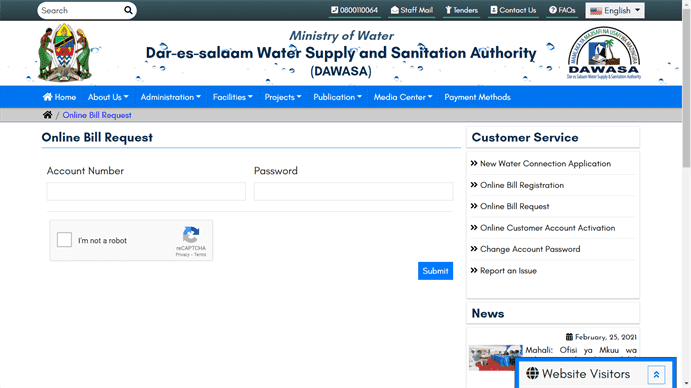
Task: Click the envelope icon beside Staff Mail
Action: [394, 10]
